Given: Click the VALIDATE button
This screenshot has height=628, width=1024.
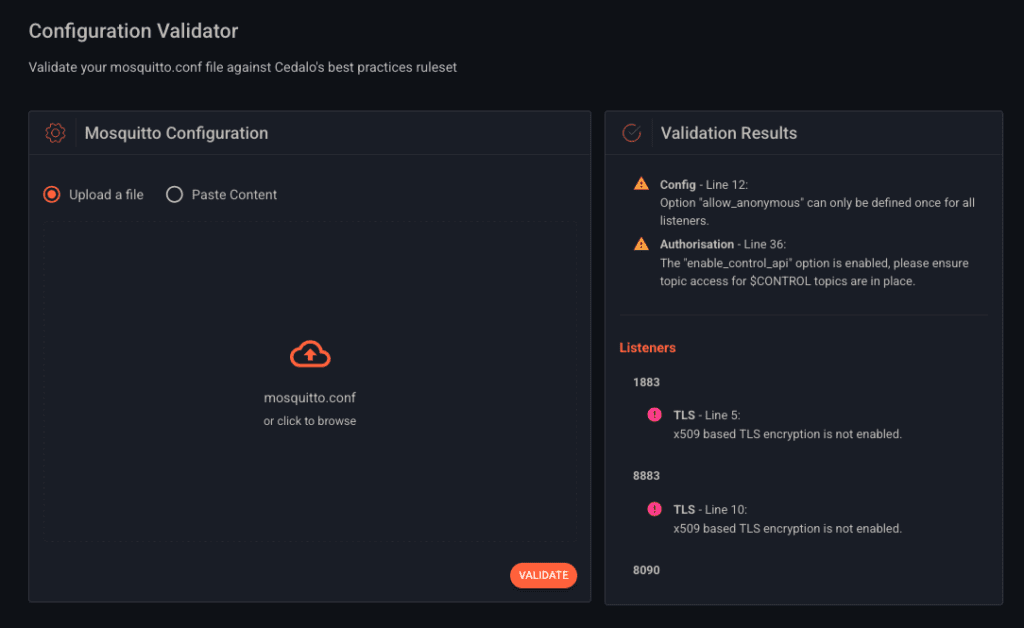Looking at the screenshot, I should 543,575.
